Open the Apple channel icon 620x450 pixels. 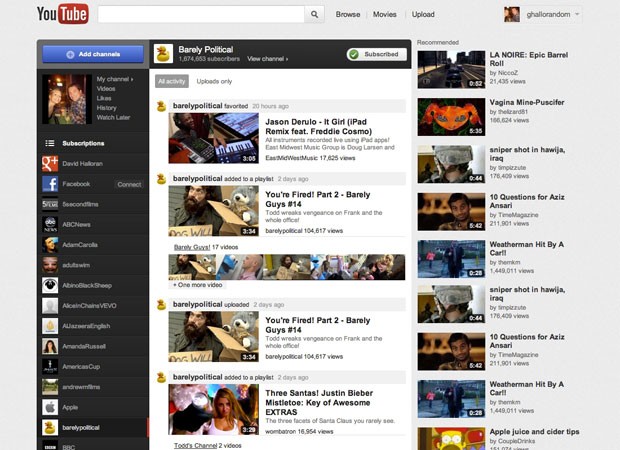click(49, 407)
